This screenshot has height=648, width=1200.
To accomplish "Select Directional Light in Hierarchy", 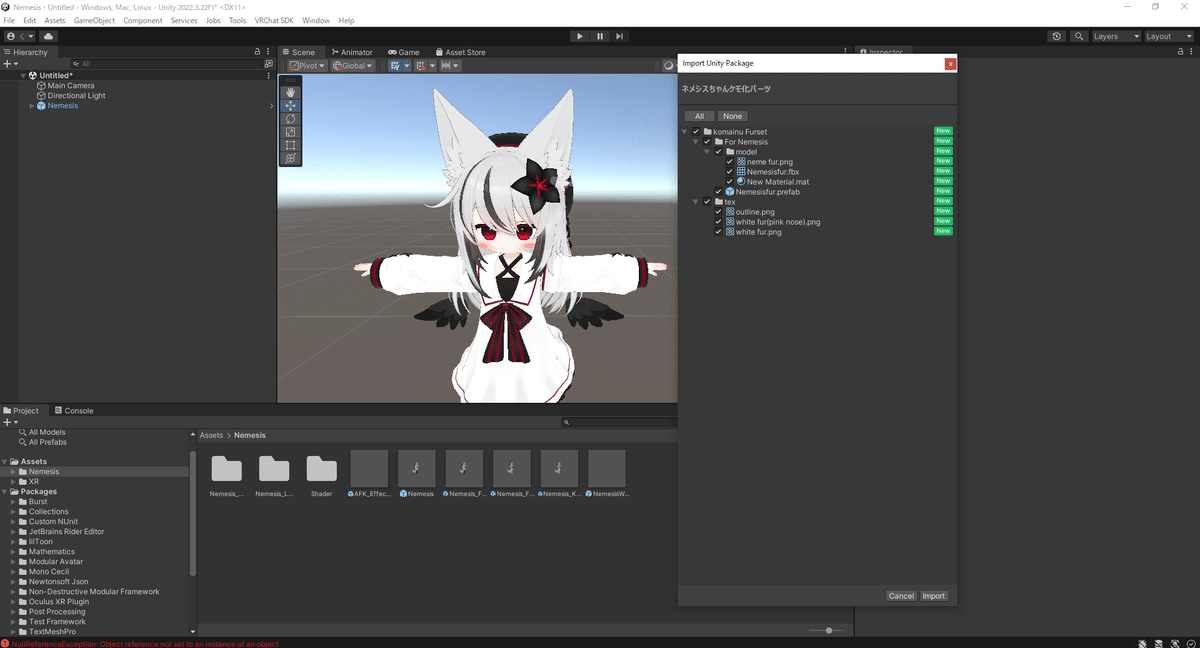I will [76, 96].
